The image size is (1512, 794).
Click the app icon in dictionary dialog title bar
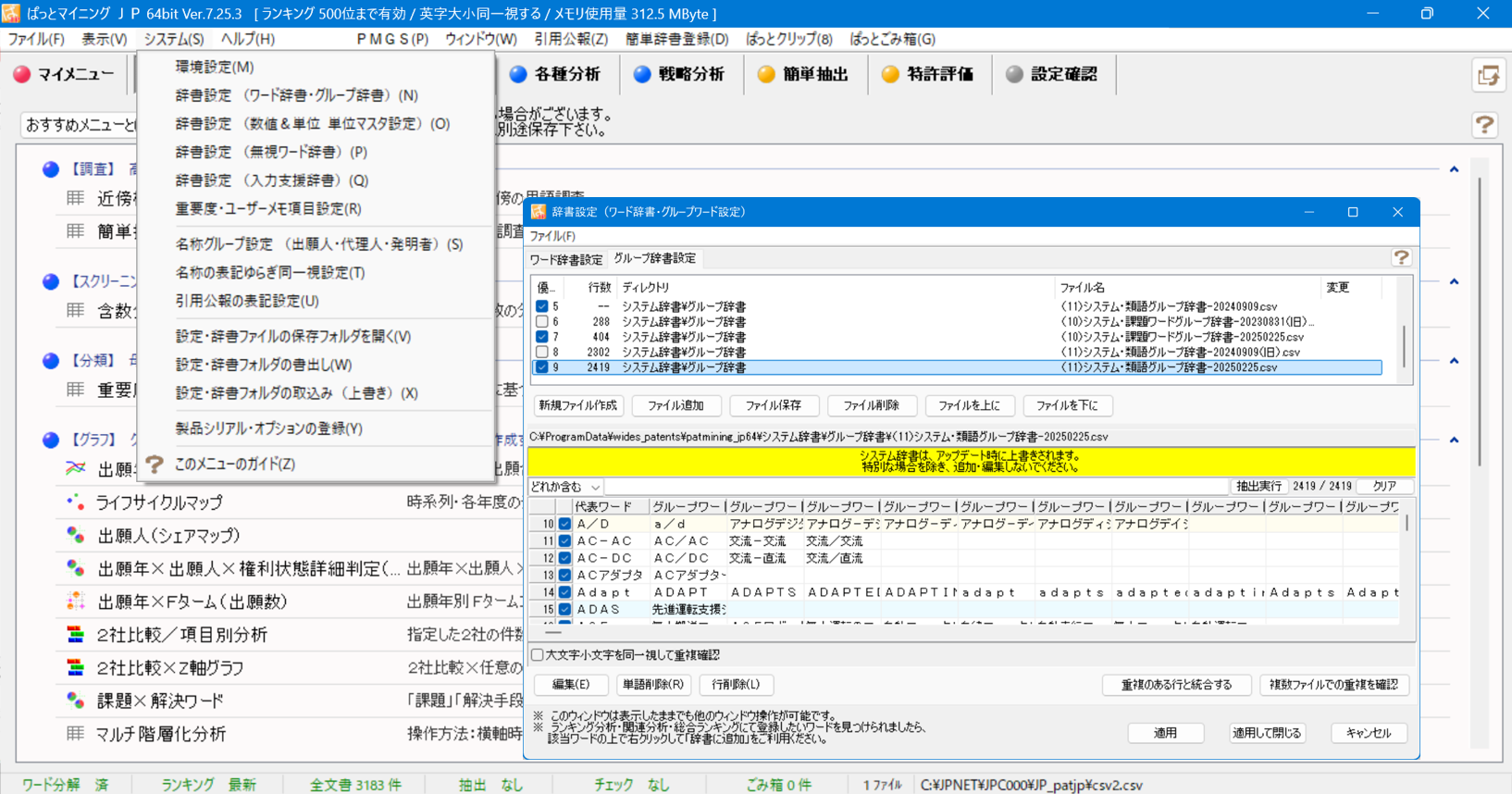pyautogui.click(x=539, y=212)
